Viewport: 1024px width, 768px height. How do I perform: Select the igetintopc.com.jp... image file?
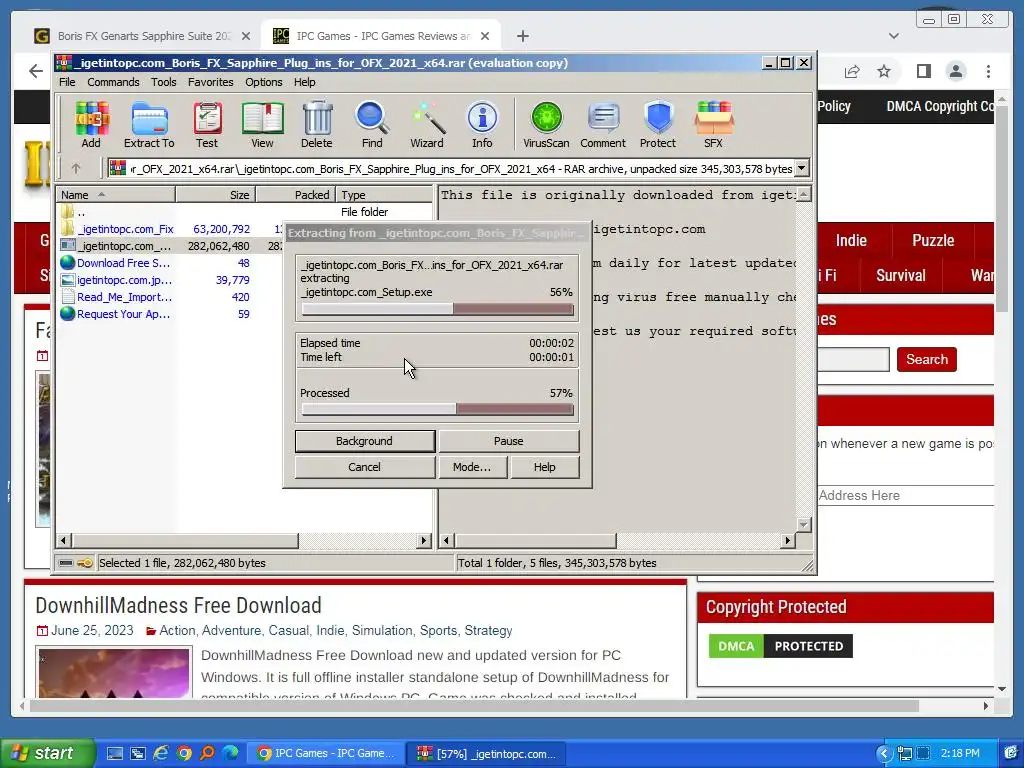(x=124, y=280)
